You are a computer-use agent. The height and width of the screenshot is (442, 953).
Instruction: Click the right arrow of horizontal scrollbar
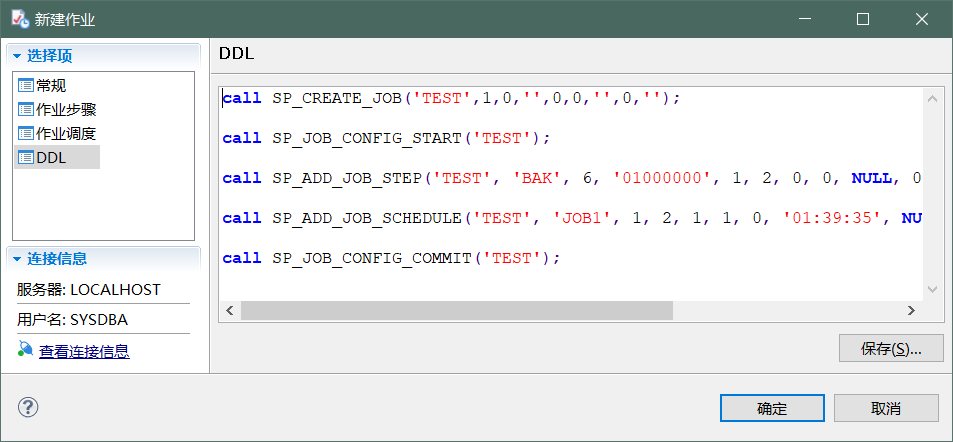[x=910, y=310]
